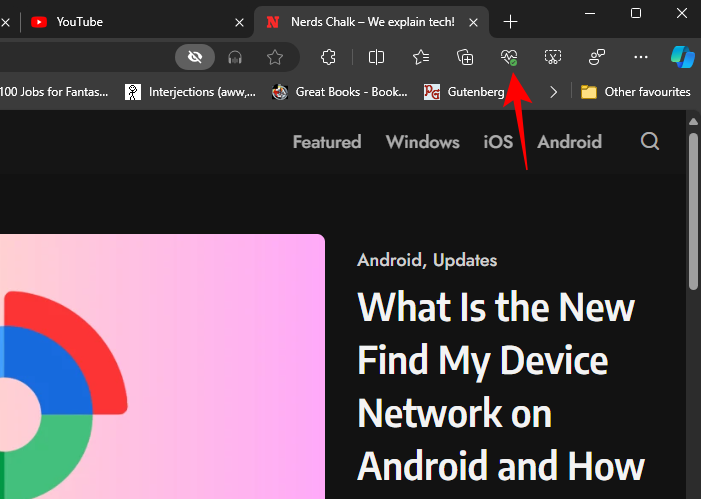Screen dimensions: 701x499
Task: Go to Android section
Action: click(570, 142)
